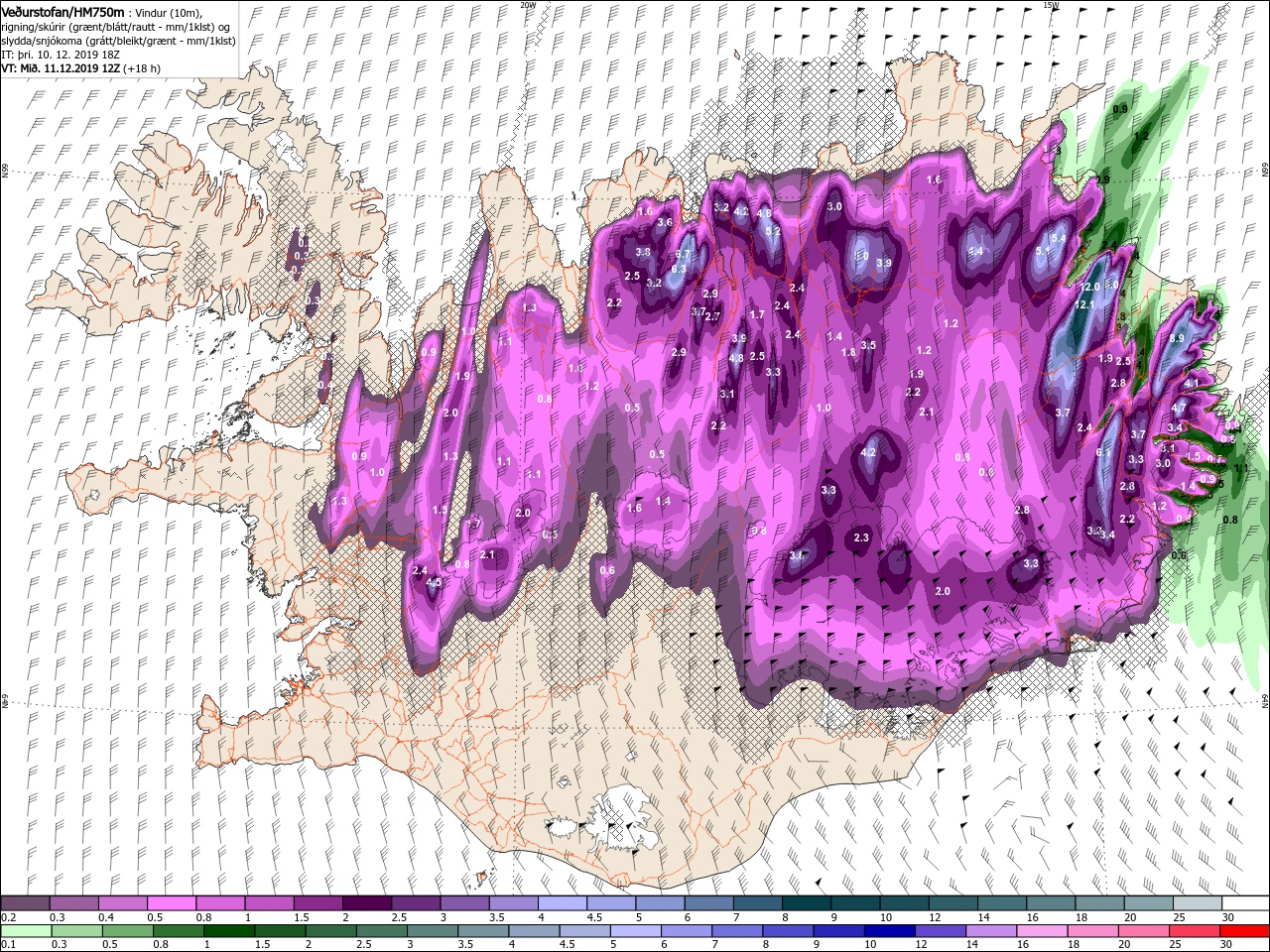Select the upper legend swatch between 1 and 1.5
The width and height of the screenshot is (1270, 952).
pos(269,903)
